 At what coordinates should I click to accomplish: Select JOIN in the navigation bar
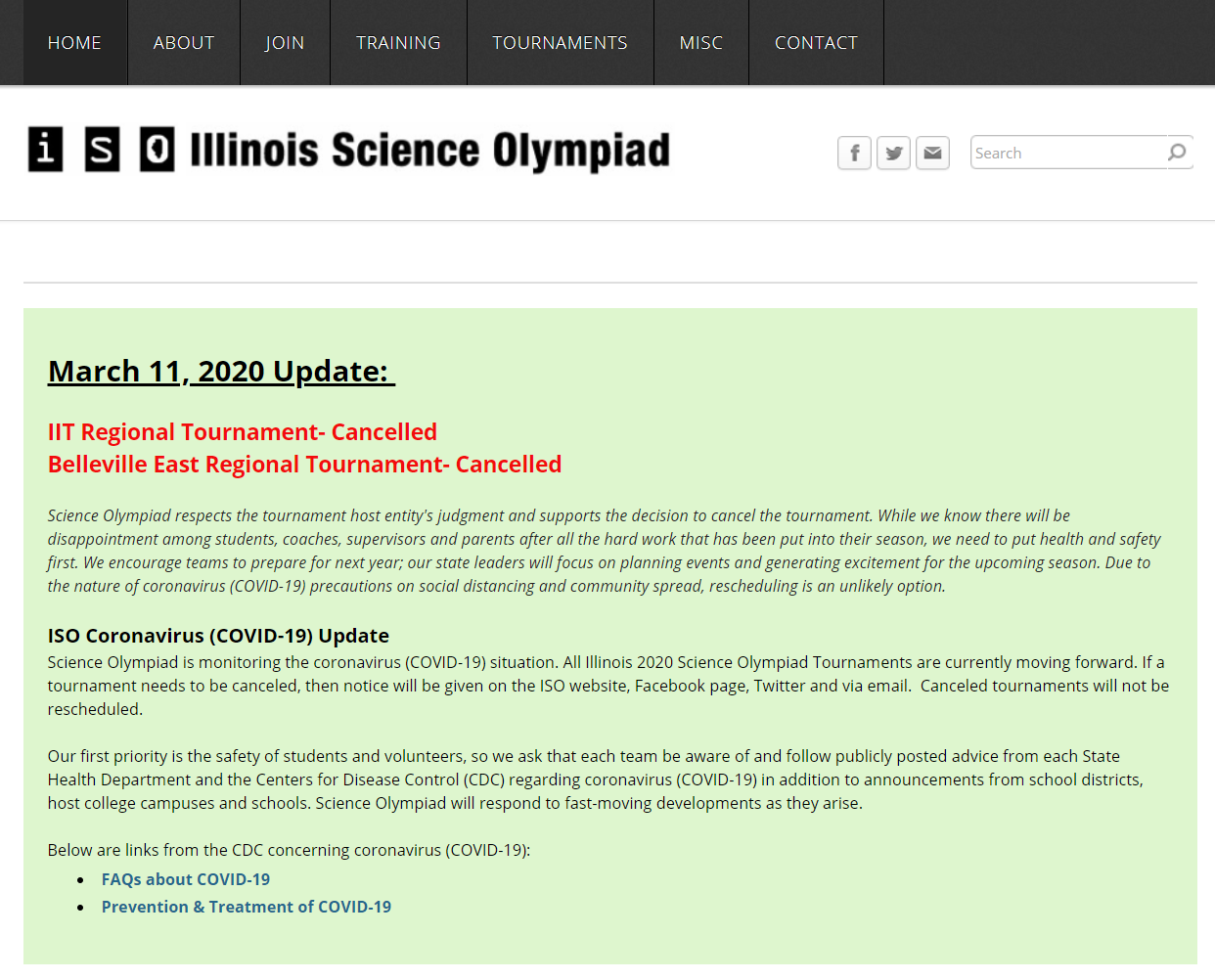pyautogui.click(x=285, y=43)
